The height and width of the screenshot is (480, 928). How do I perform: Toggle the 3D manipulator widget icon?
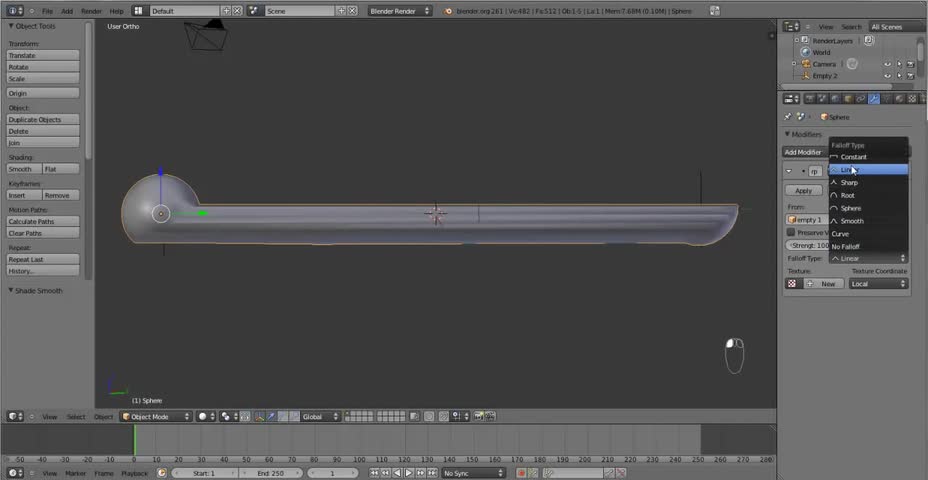pyautogui.click(x=260, y=417)
